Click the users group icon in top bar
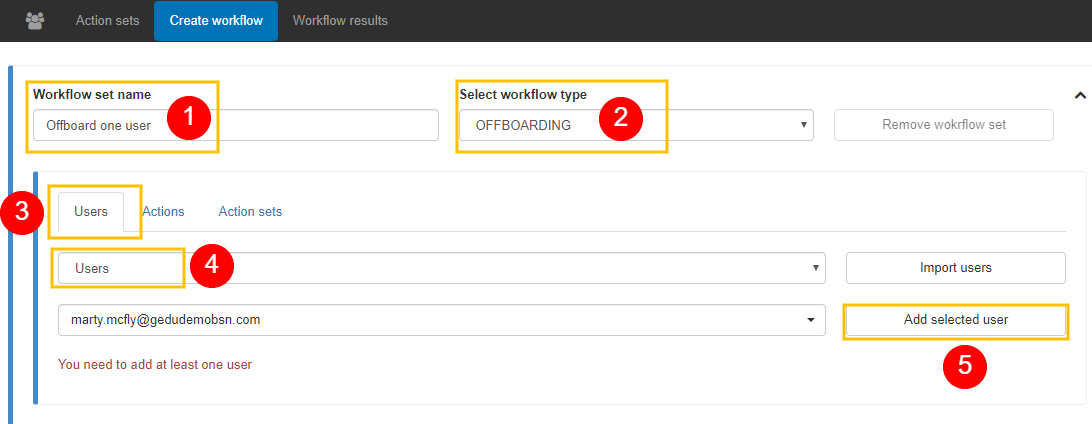The image size is (1092, 424). click(x=35, y=20)
